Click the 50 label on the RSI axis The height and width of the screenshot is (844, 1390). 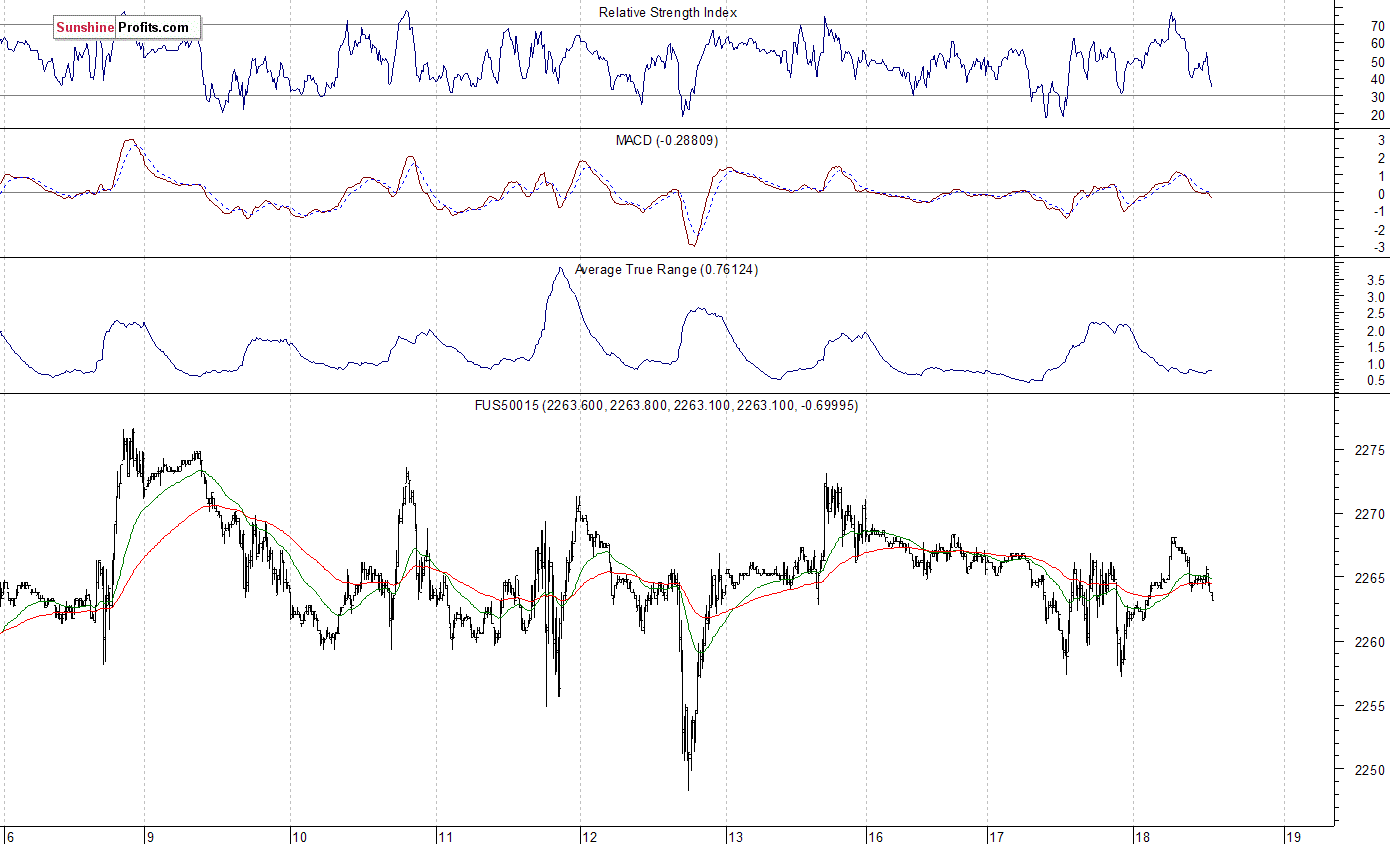(1378, 61)
